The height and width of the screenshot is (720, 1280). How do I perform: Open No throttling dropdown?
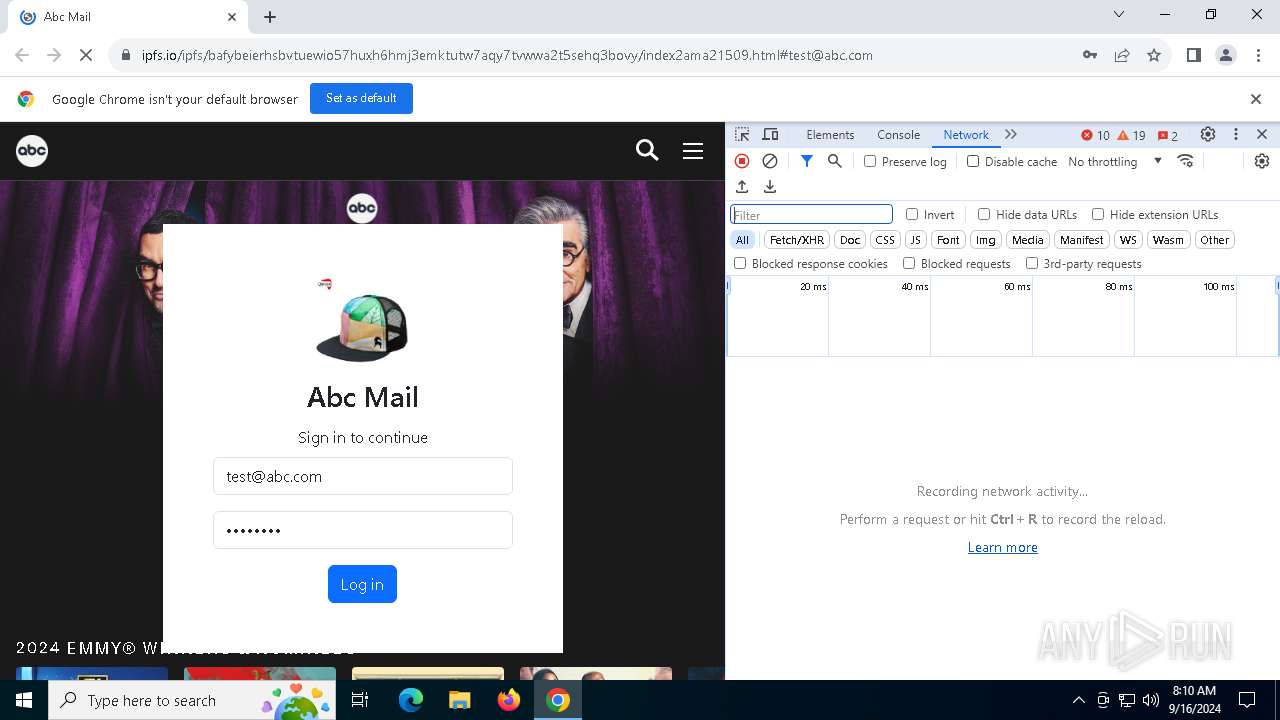(1115, 161)
